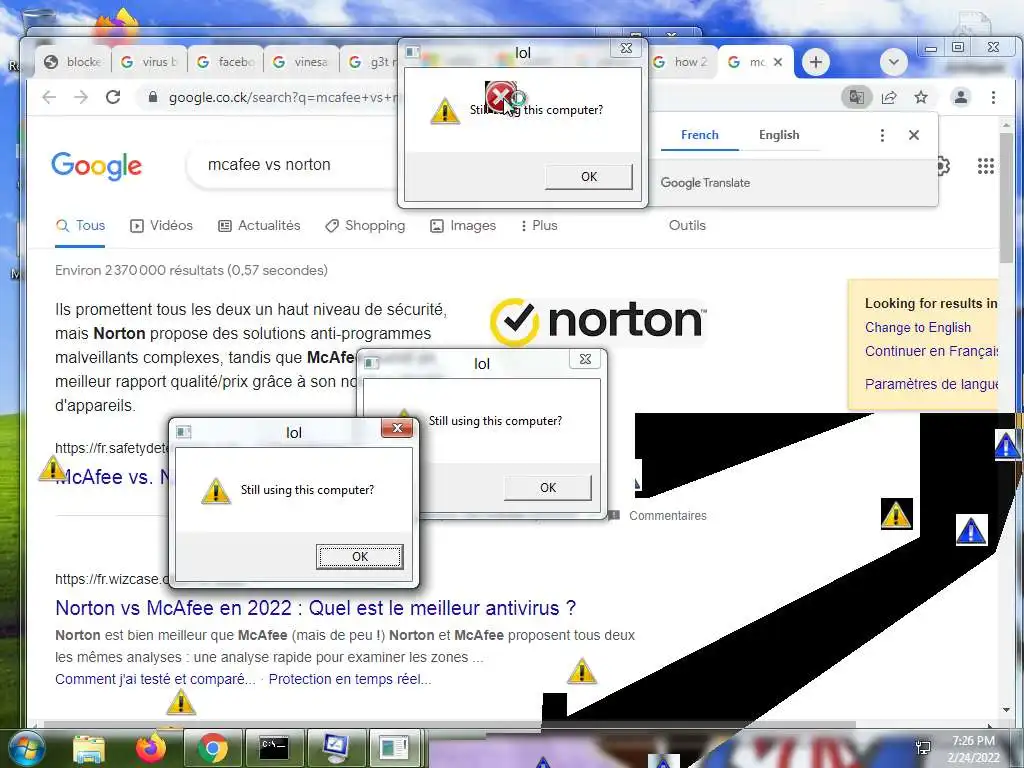Switch to the blocked tab
The height and width of the screenshot is (768, 1024).
[x=73, y=62]
